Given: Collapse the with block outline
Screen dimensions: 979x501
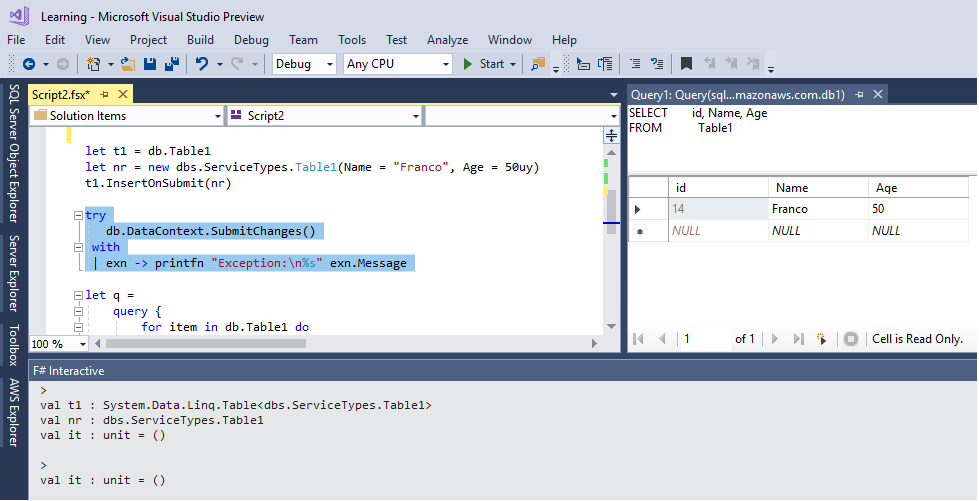Looking at the screenshot, I should pyautogui.click(x=79, y=247).
